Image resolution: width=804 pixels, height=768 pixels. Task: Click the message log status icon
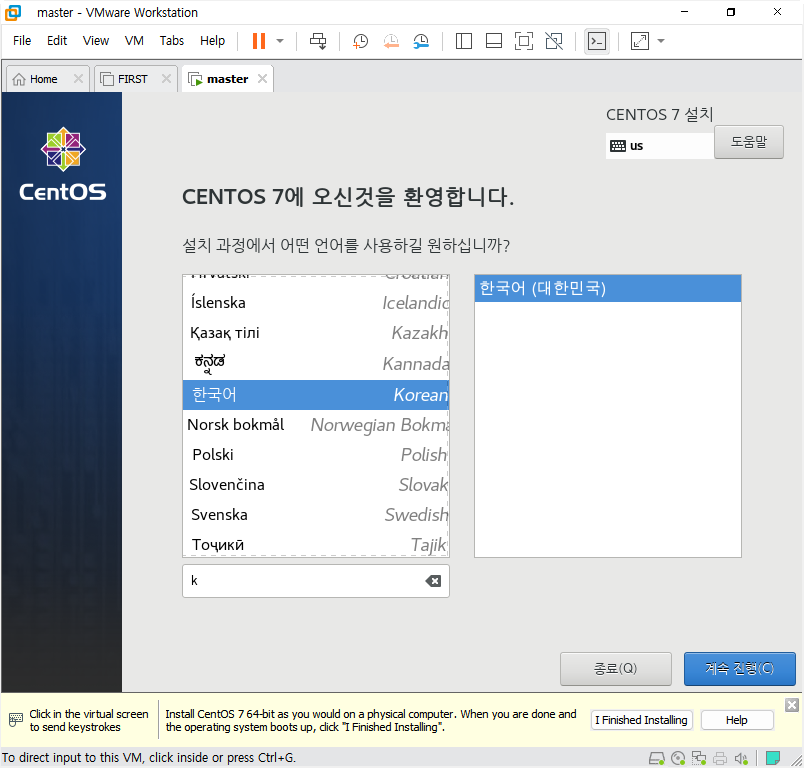point(773,758)
